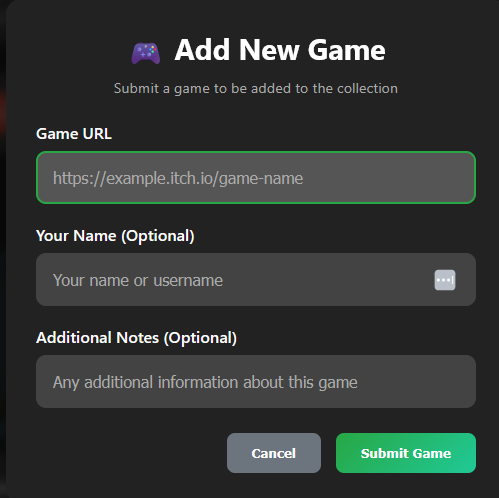Click the purple game controller icon
Viewport: 499px width, 498px height.
point(146,53)
